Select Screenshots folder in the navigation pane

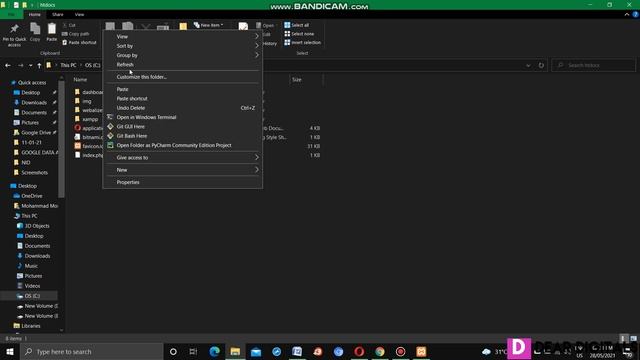pos(34,173)
